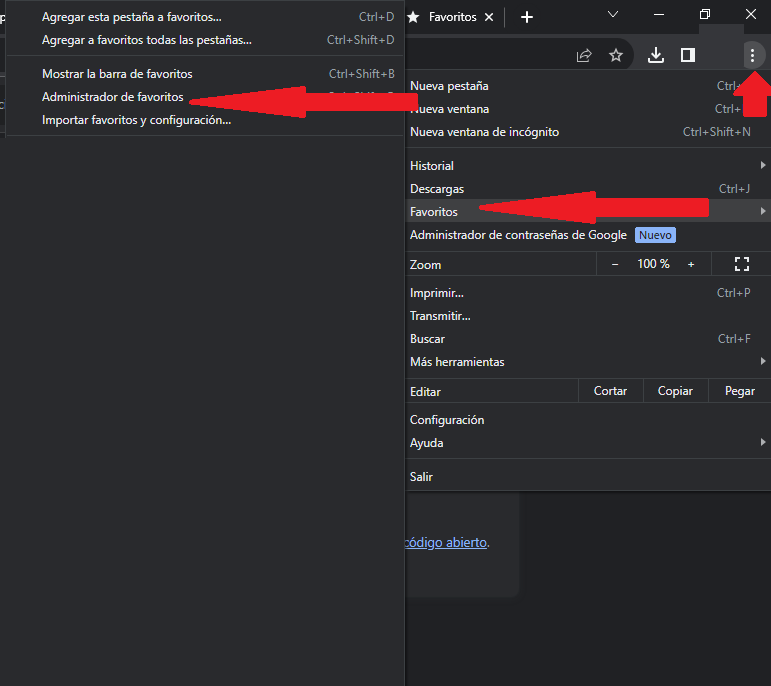Close the Favoritos tab
This screenshot has width=771, height=686.
489,17
